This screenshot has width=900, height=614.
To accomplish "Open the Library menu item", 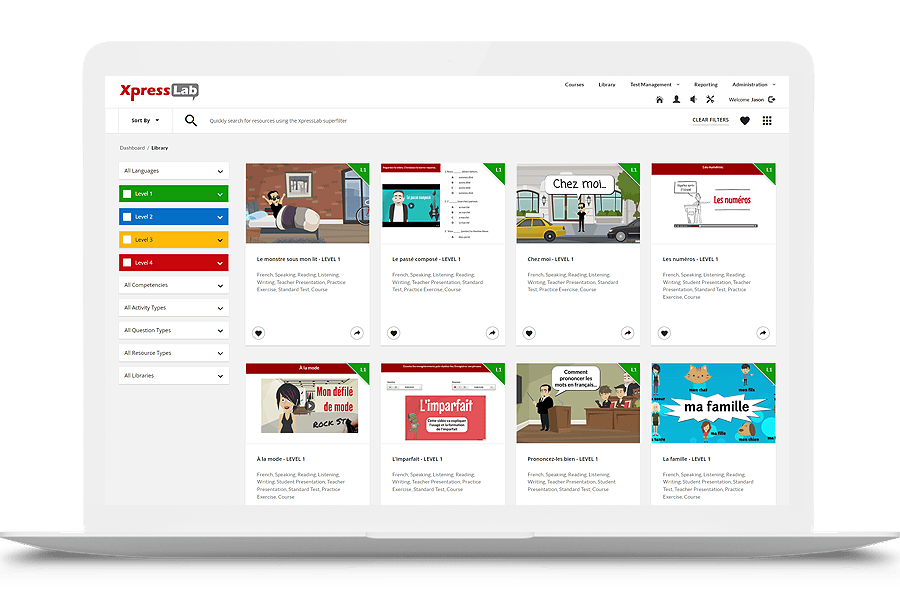I will (607, 85).
